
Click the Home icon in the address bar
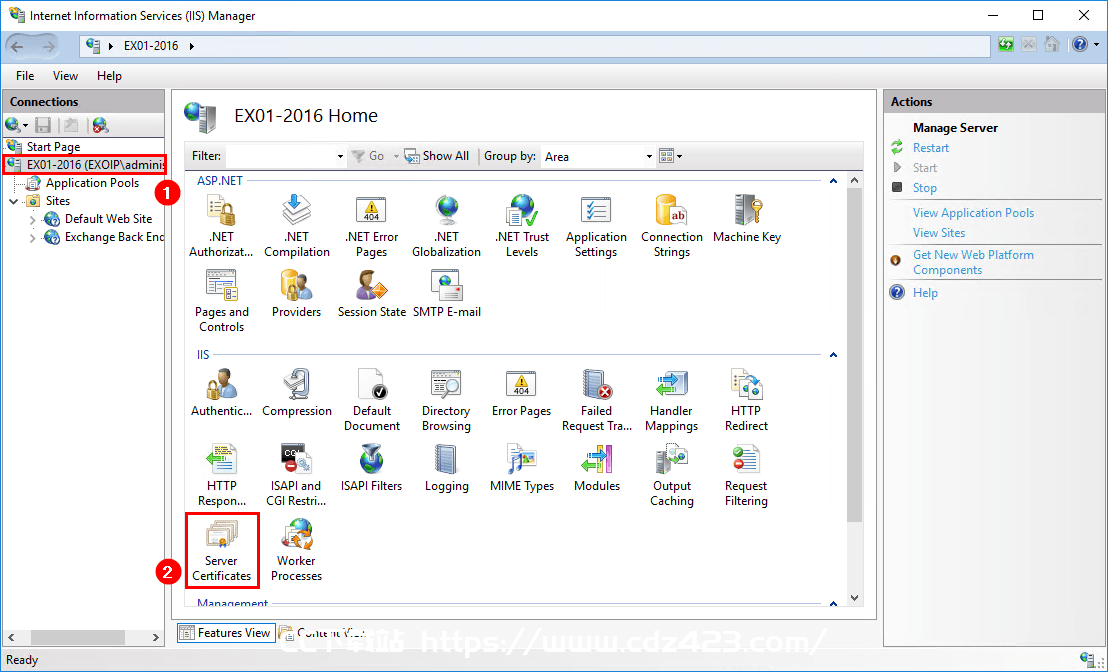pos(1051,45)
